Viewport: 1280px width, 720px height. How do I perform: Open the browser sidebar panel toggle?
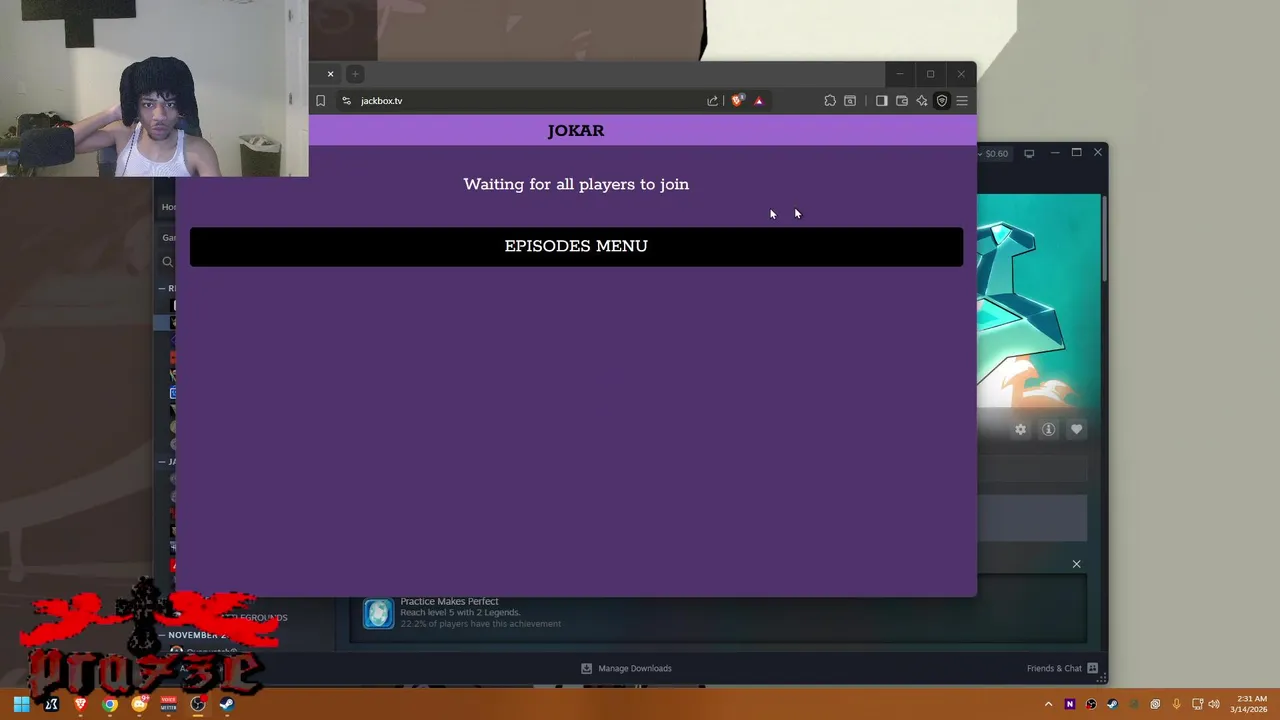point(881,101)
